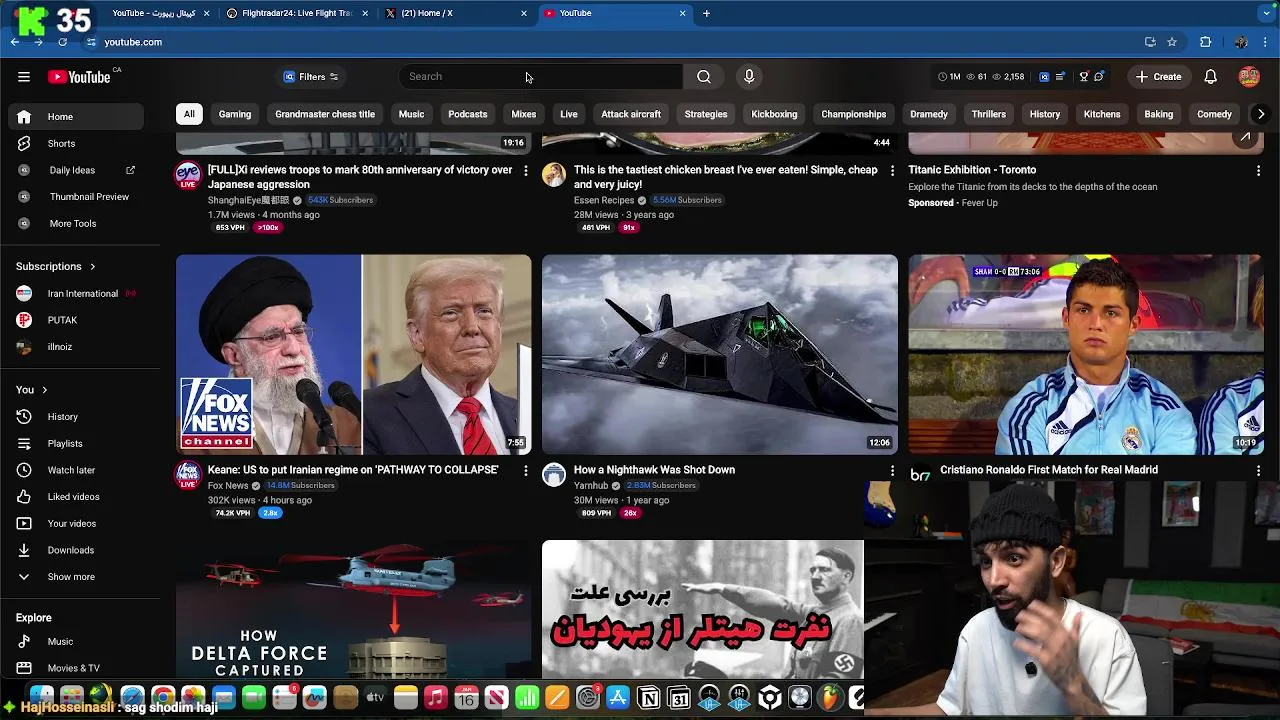Click into the YouTube search field
1280x720 pixels.
[x=541, y=76]
